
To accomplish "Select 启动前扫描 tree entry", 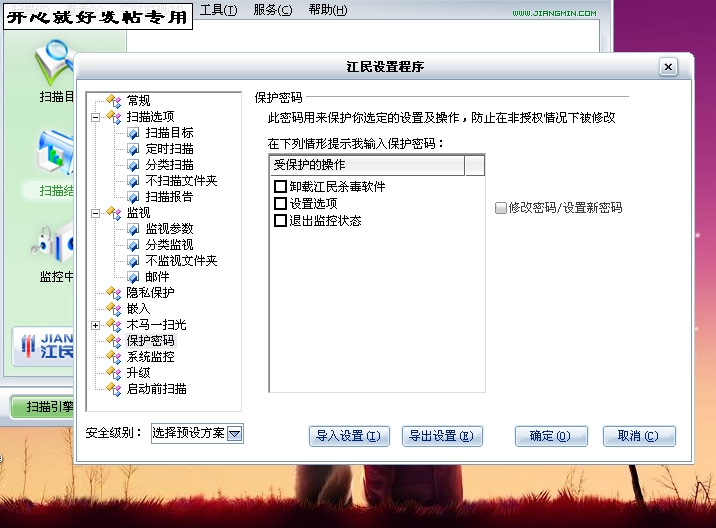I will coord(156,389).
